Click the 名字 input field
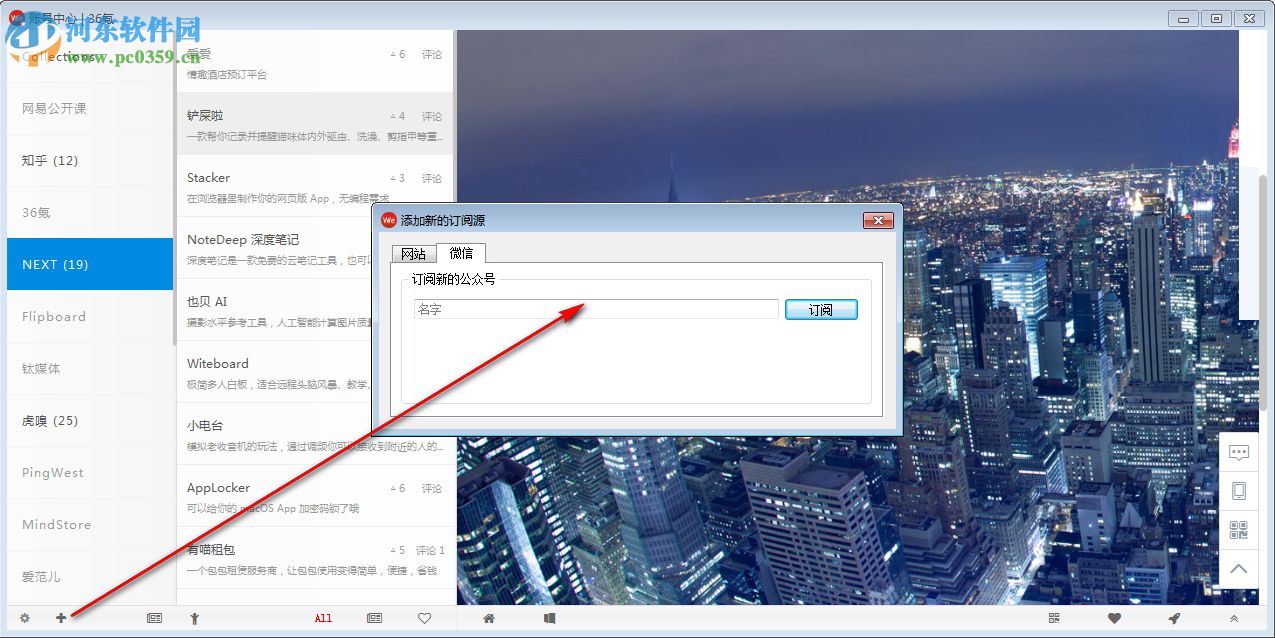Viewport: 1275px width, 638px height. (x=595, y=309)
